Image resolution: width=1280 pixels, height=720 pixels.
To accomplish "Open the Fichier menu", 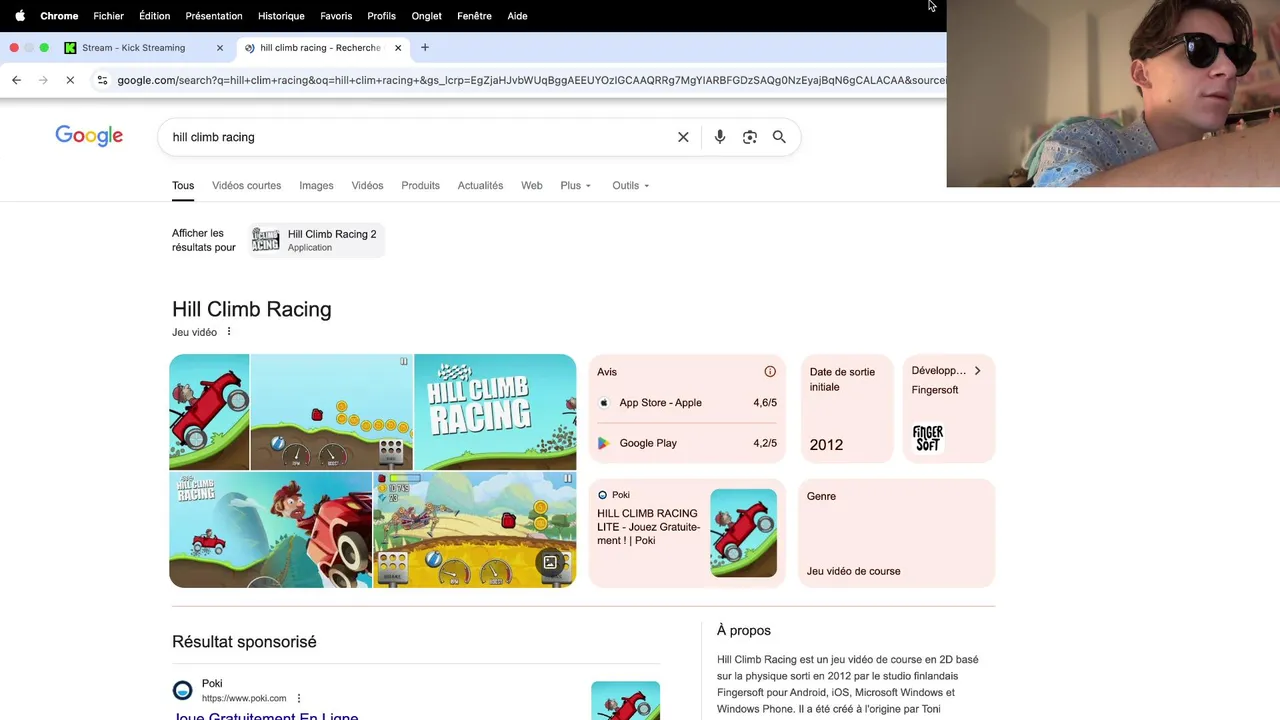I will (x=108, y=16).
